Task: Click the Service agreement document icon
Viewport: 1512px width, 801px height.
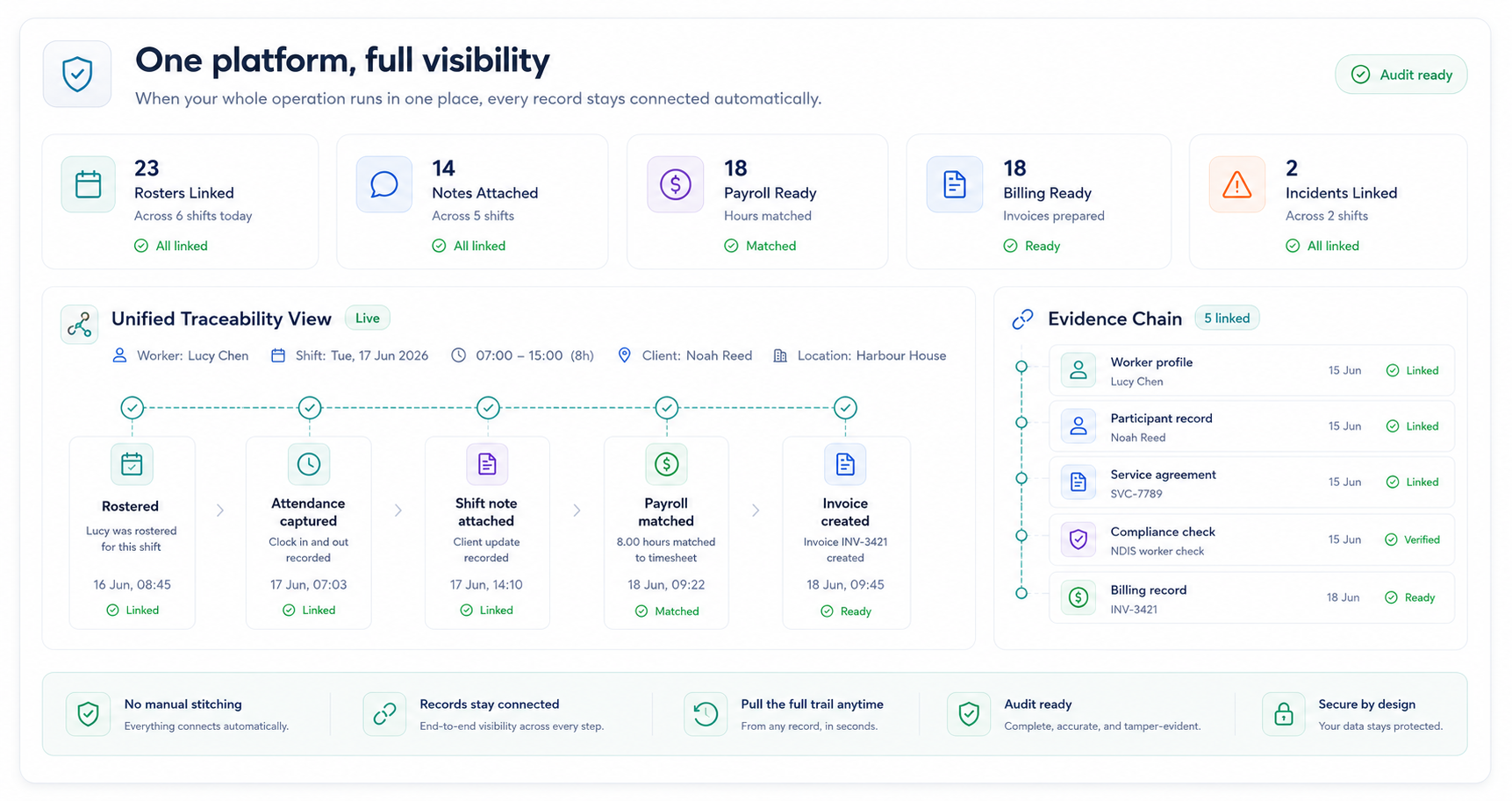Action: 1078,483
